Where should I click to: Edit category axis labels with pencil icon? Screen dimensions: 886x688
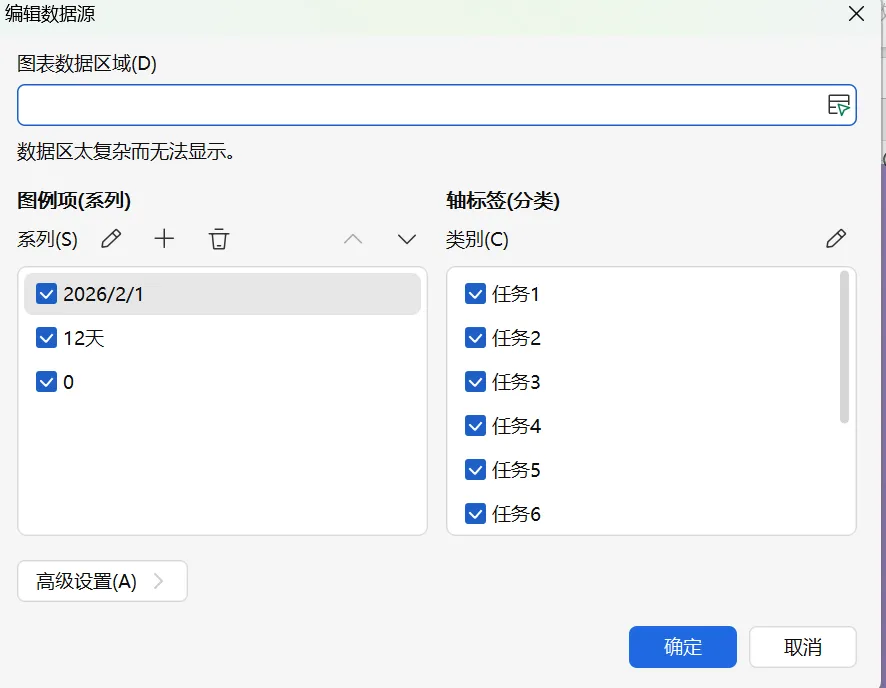point(836,239)
